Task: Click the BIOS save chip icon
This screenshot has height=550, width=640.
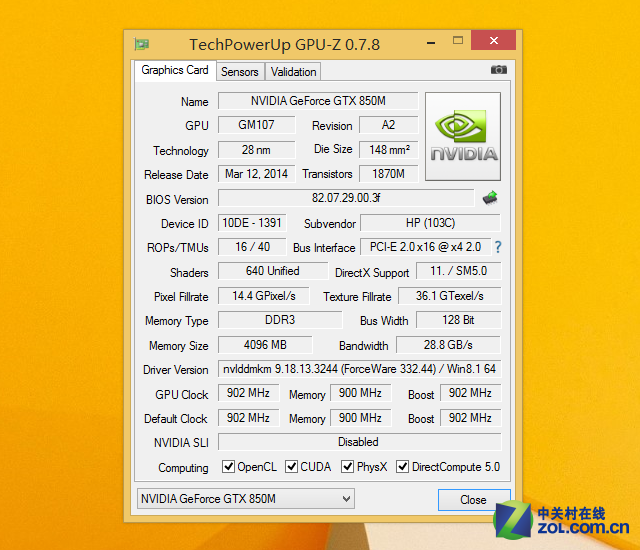Action: pyautogui.click(x=490, y=198)
